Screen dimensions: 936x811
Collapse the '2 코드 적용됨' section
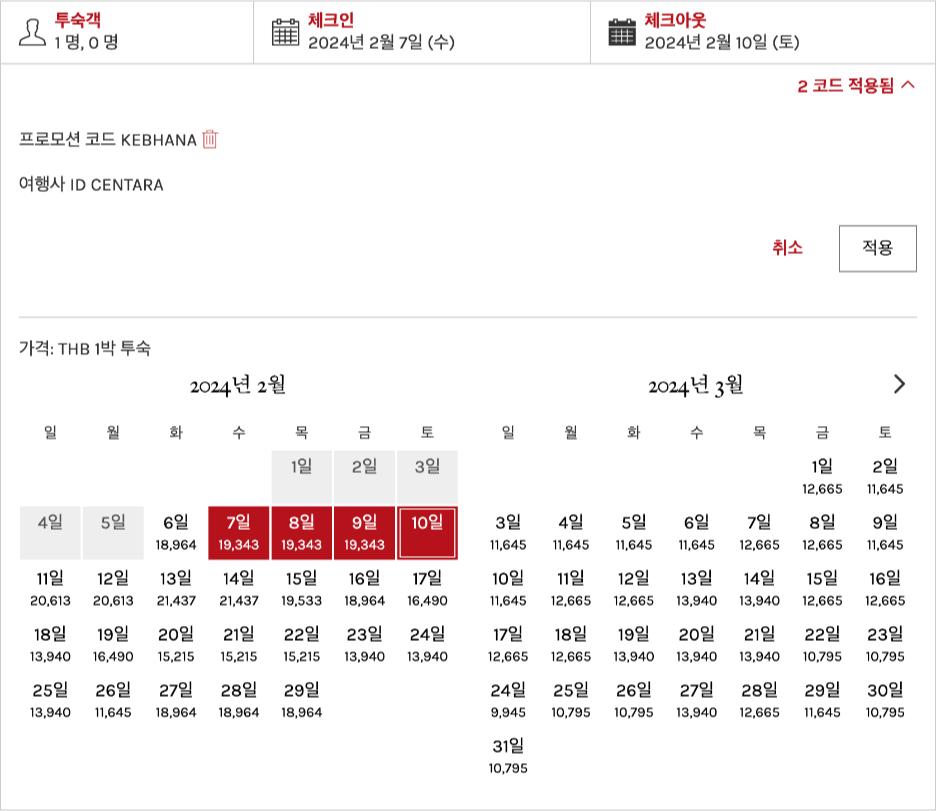[856, 86]
